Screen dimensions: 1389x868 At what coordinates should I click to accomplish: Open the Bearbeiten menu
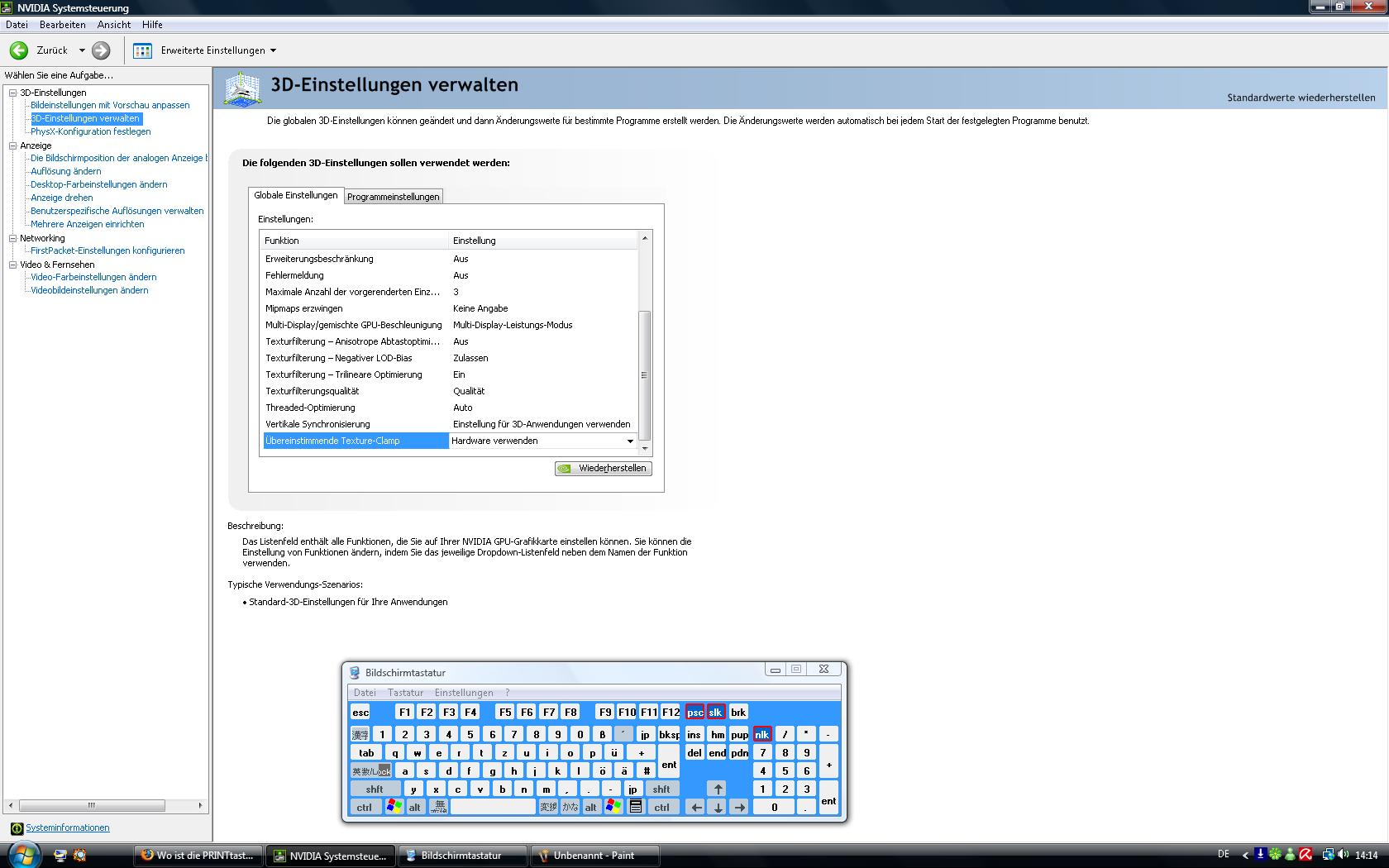(x=63, y=25)
